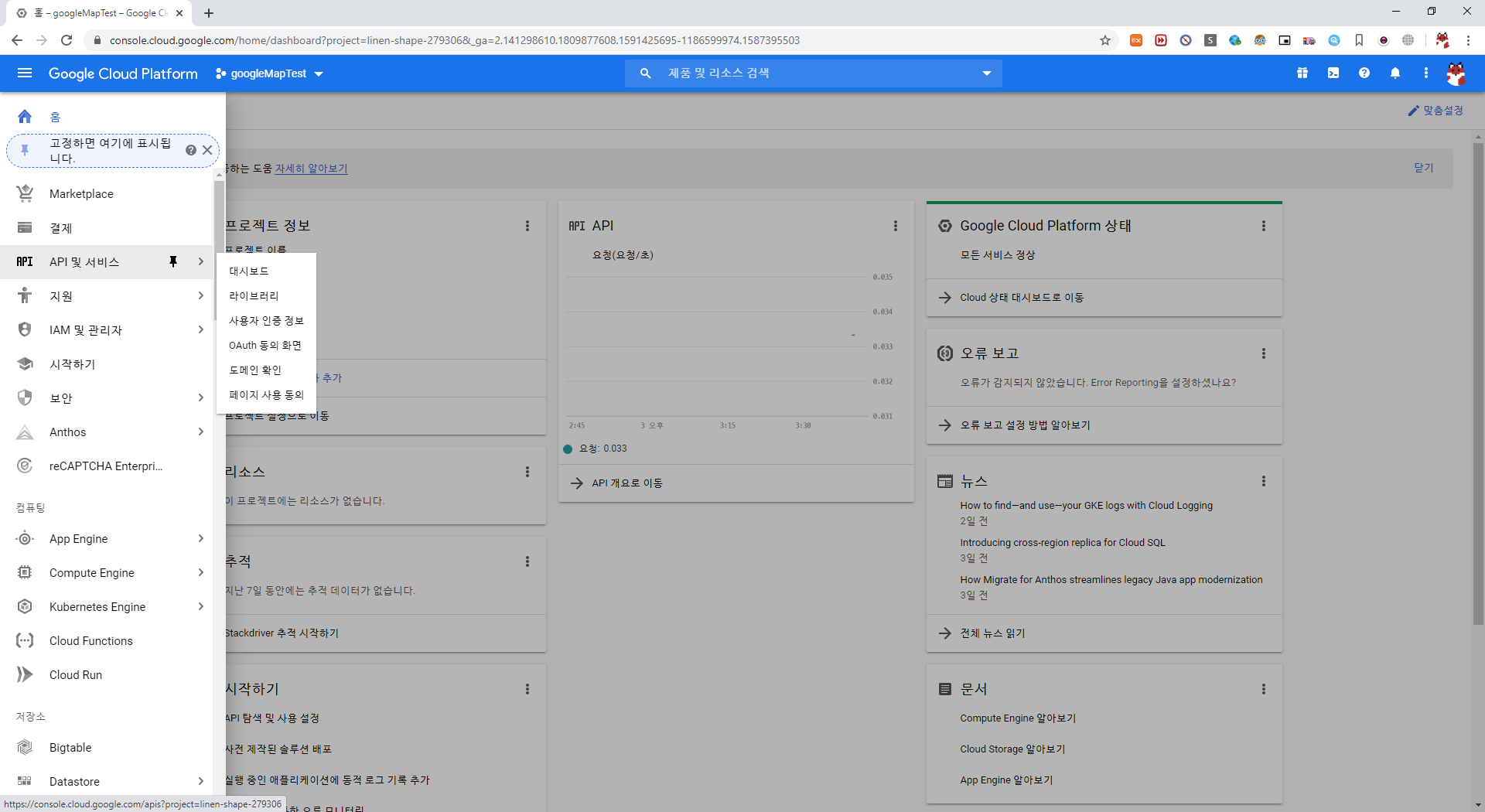Click the Security shield icon

coord(25,398)
